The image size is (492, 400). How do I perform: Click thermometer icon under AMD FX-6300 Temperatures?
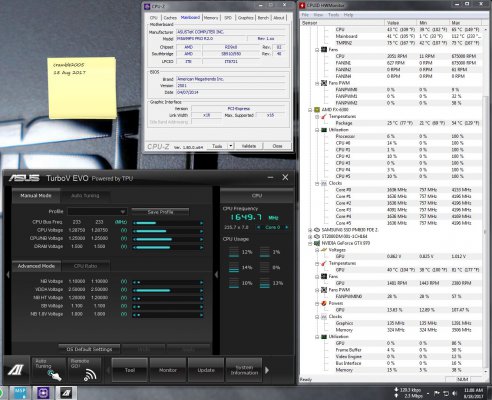pos(323,116)
